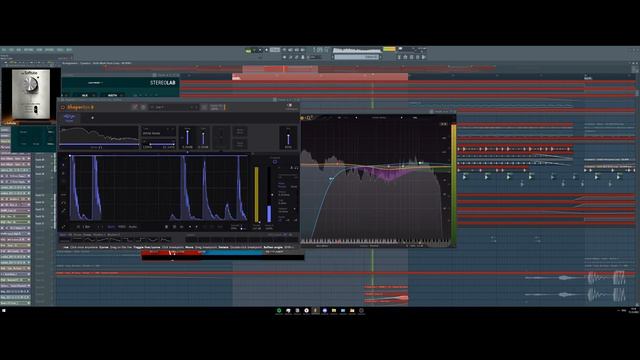Image resolution: width=640 pixels, height=360 pixels.
Task: Select the green EQ band node in Pro-Q
Action: (x=420, y=163)
